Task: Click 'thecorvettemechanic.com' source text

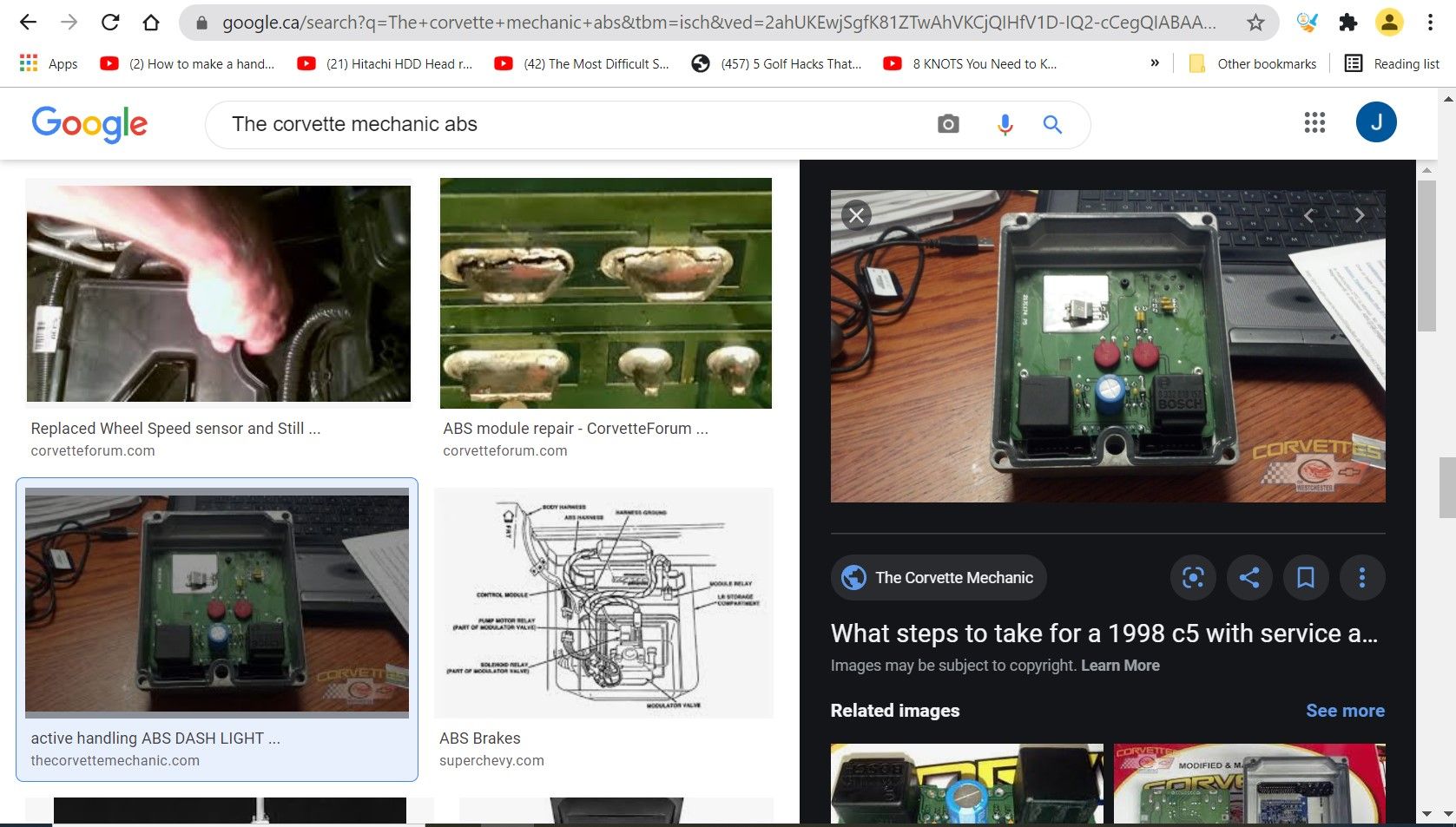Action: (115, 760)
